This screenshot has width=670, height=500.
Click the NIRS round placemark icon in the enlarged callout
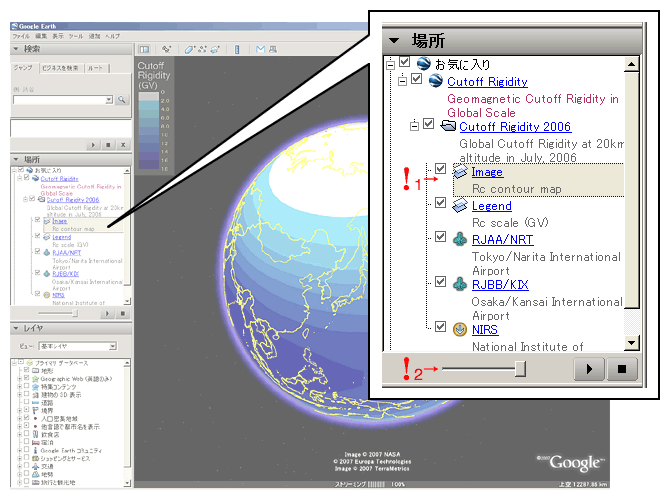[460, 329]
